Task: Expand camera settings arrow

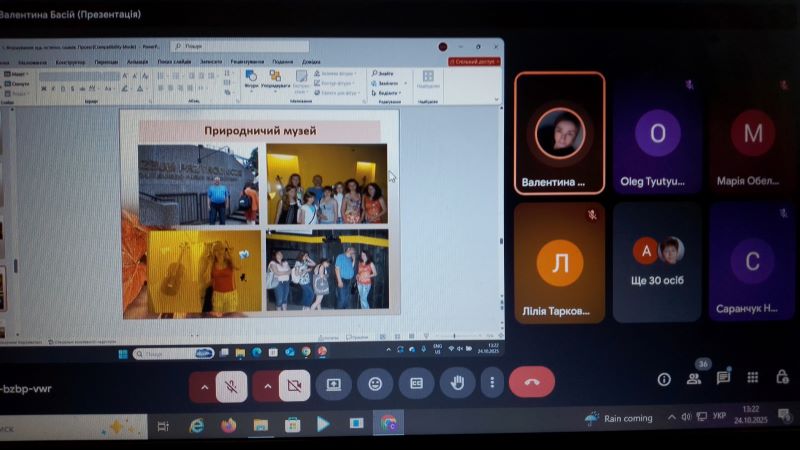Action: [267, 385]
